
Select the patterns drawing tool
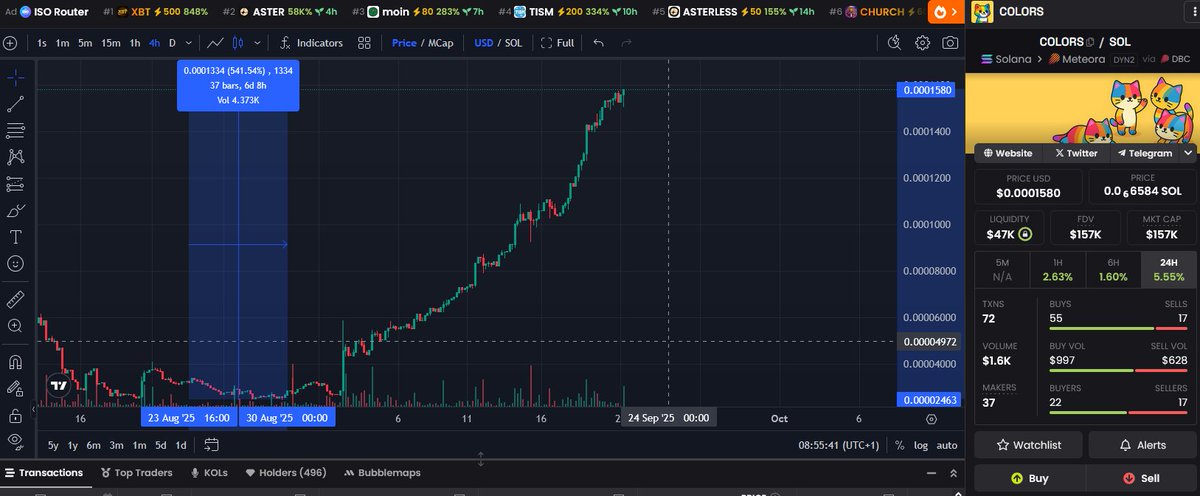pos(16,157)
